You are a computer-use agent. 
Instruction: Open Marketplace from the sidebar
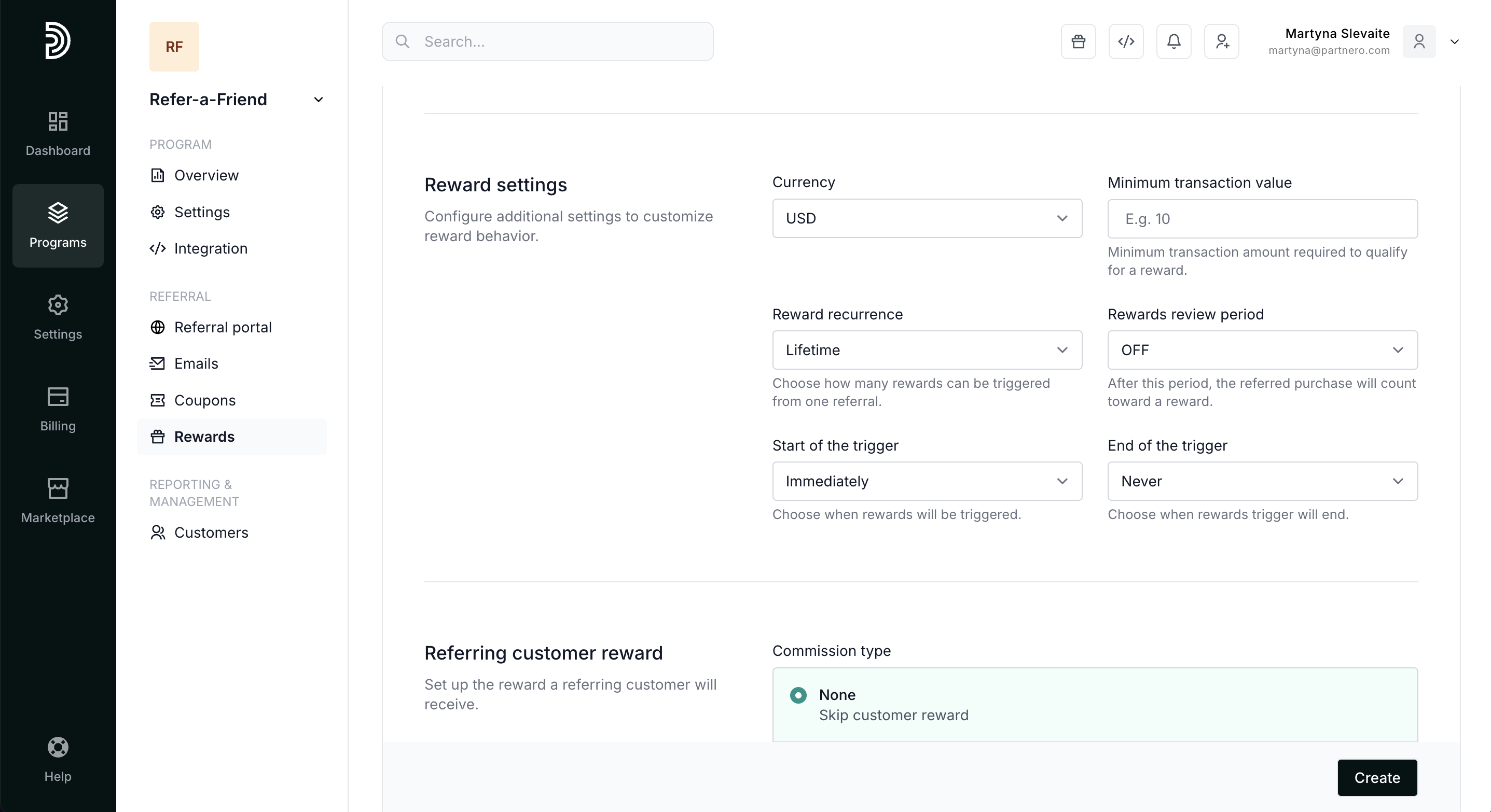pos(58,501)
